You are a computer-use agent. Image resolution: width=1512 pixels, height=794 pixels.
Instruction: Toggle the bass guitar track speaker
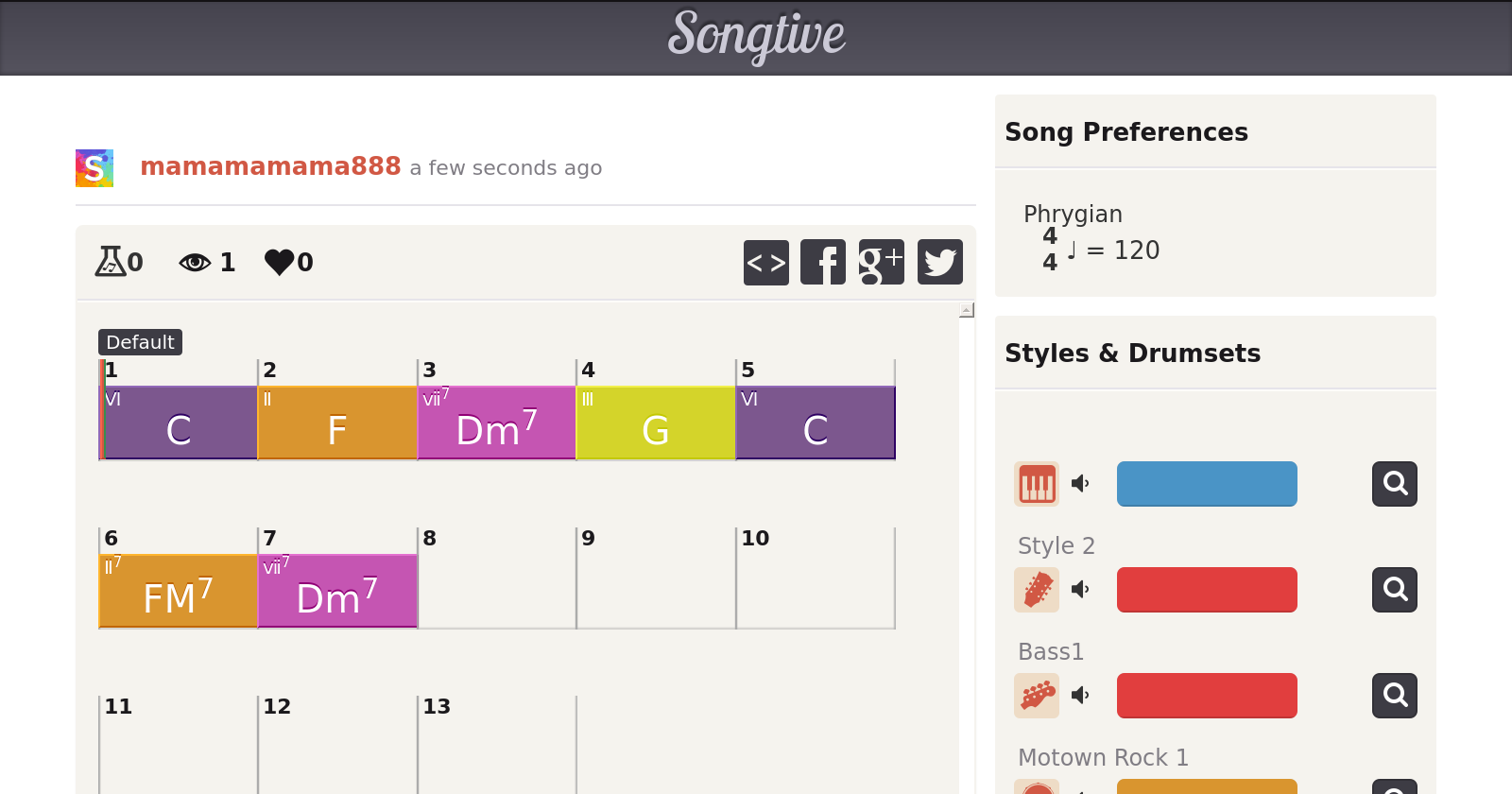[x=1080, y=696]
